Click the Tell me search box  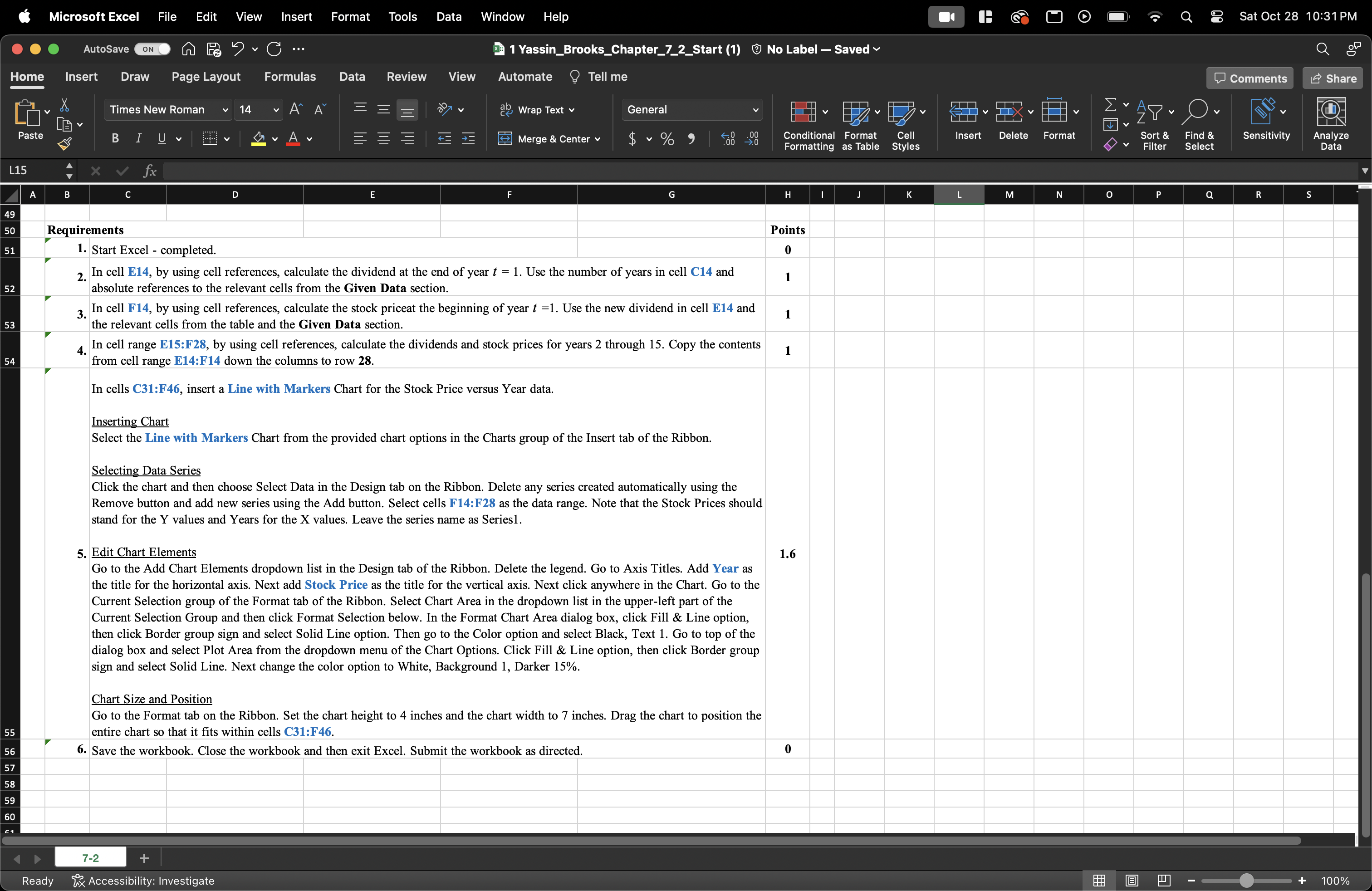point(598,77)
